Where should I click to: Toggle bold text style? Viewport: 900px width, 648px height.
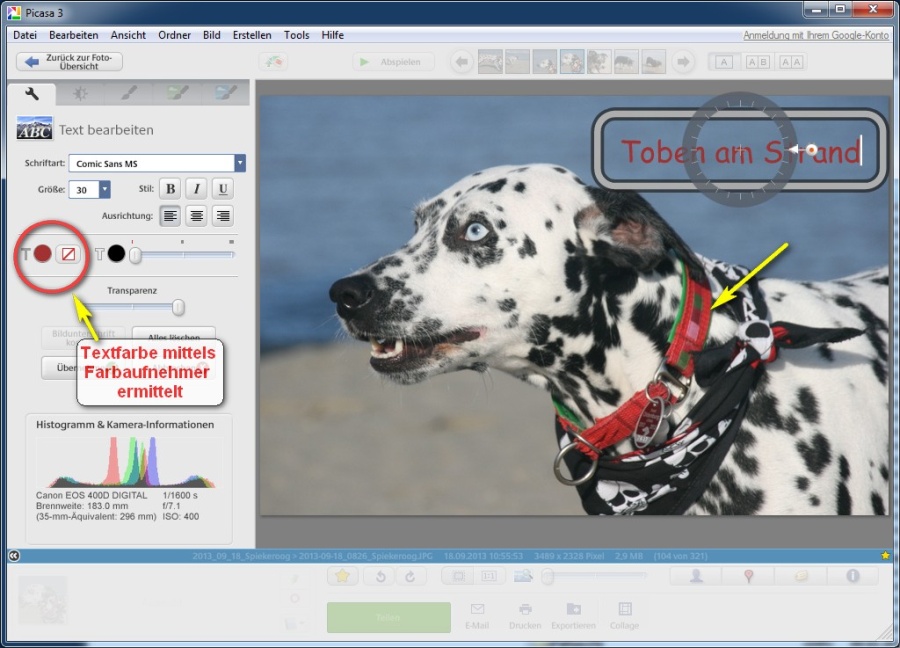(171, 189)
